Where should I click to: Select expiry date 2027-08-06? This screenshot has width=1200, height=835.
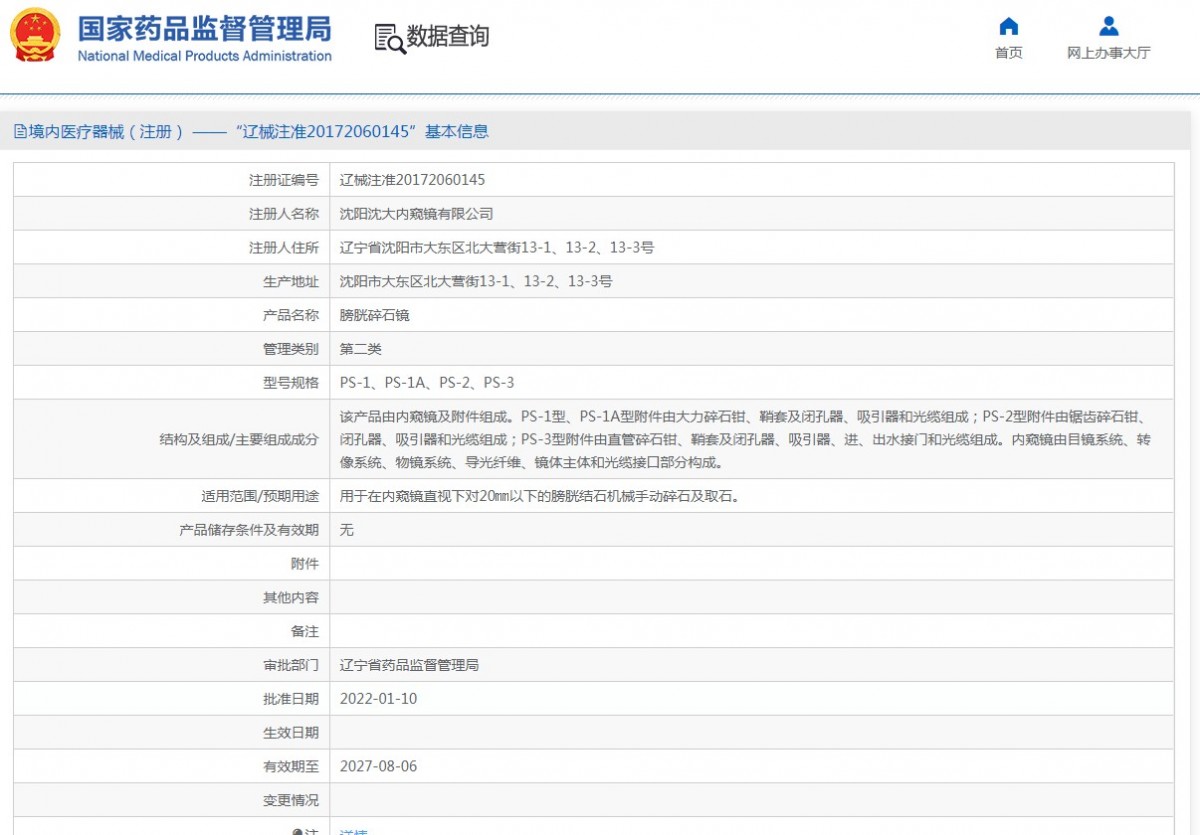tap(378, 766)
